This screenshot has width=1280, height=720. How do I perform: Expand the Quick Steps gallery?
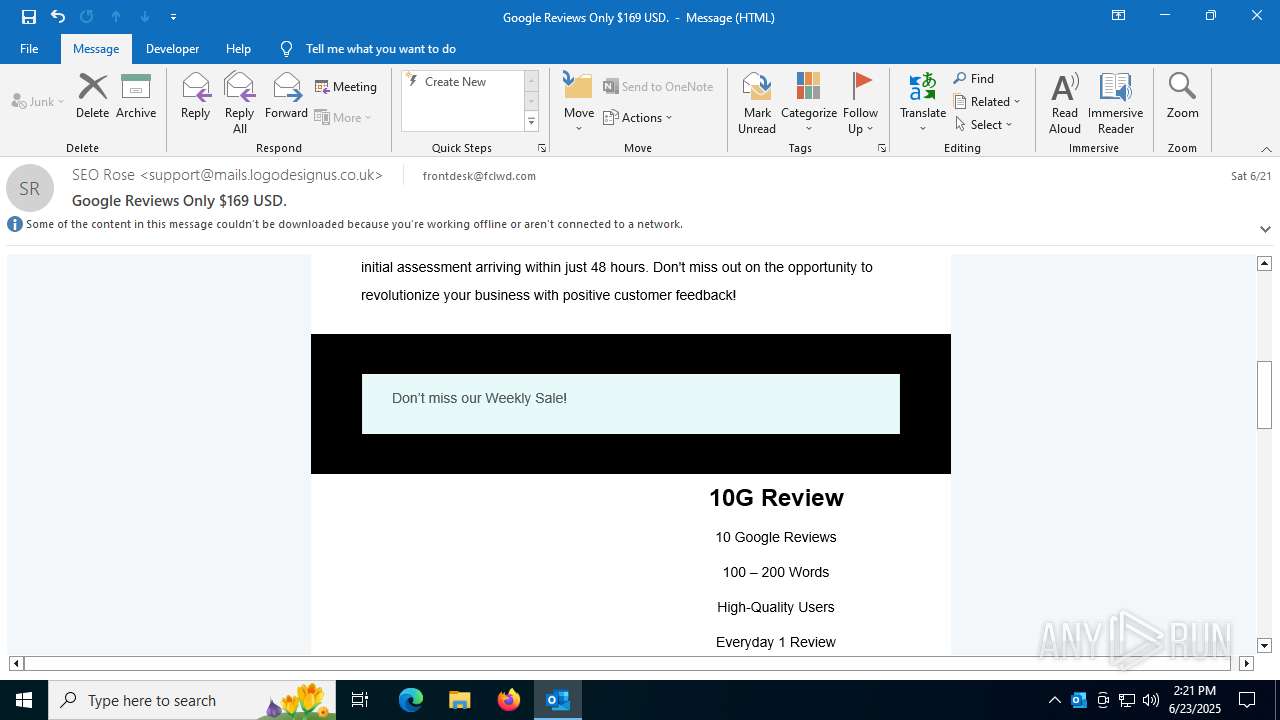point(532,122)
